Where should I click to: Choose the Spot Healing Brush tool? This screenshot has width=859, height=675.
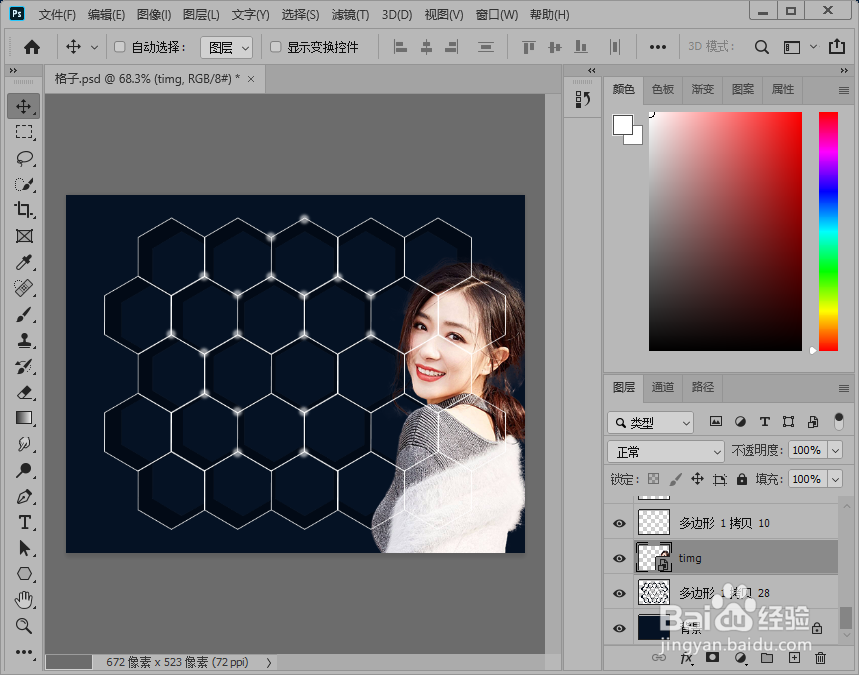click(x=24, y=288)
